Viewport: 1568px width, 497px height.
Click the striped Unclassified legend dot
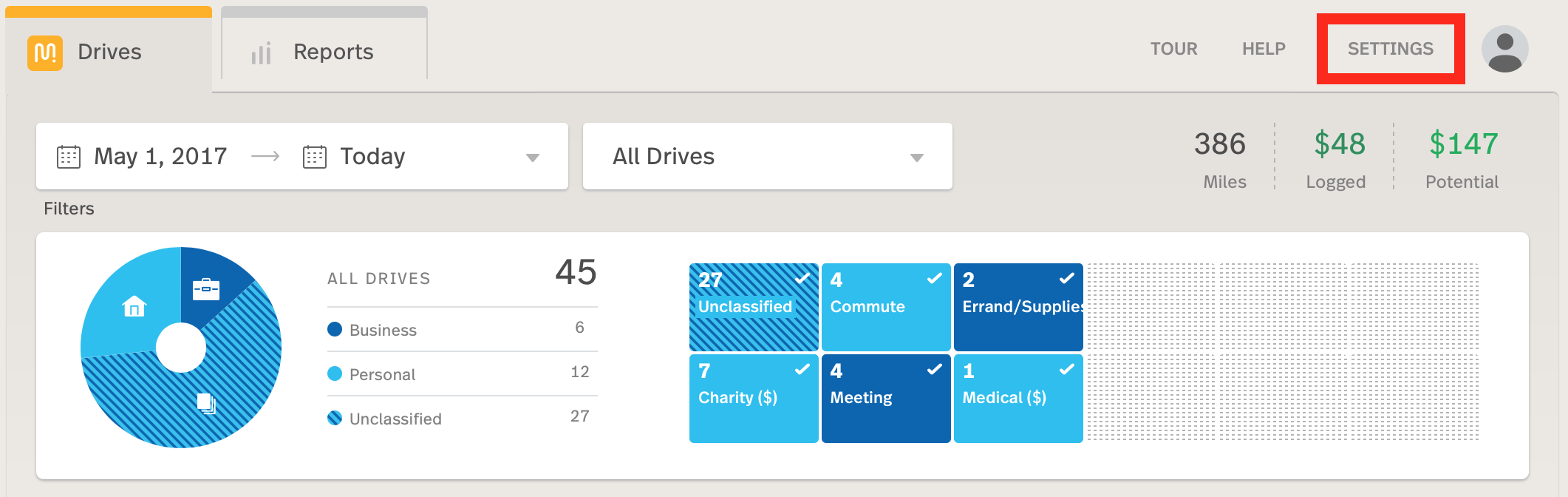coord(335,418)
